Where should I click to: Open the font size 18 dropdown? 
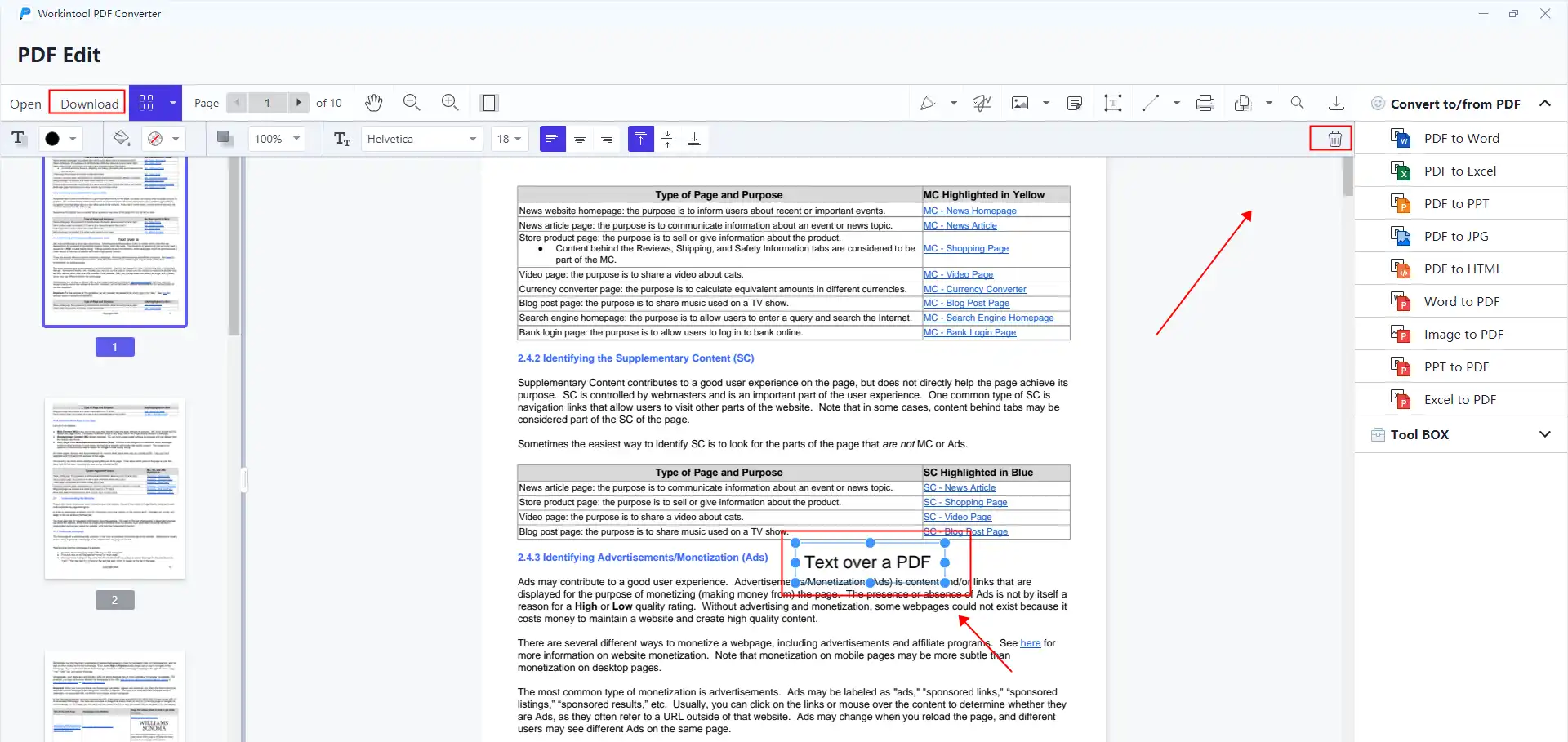(510, 138)
